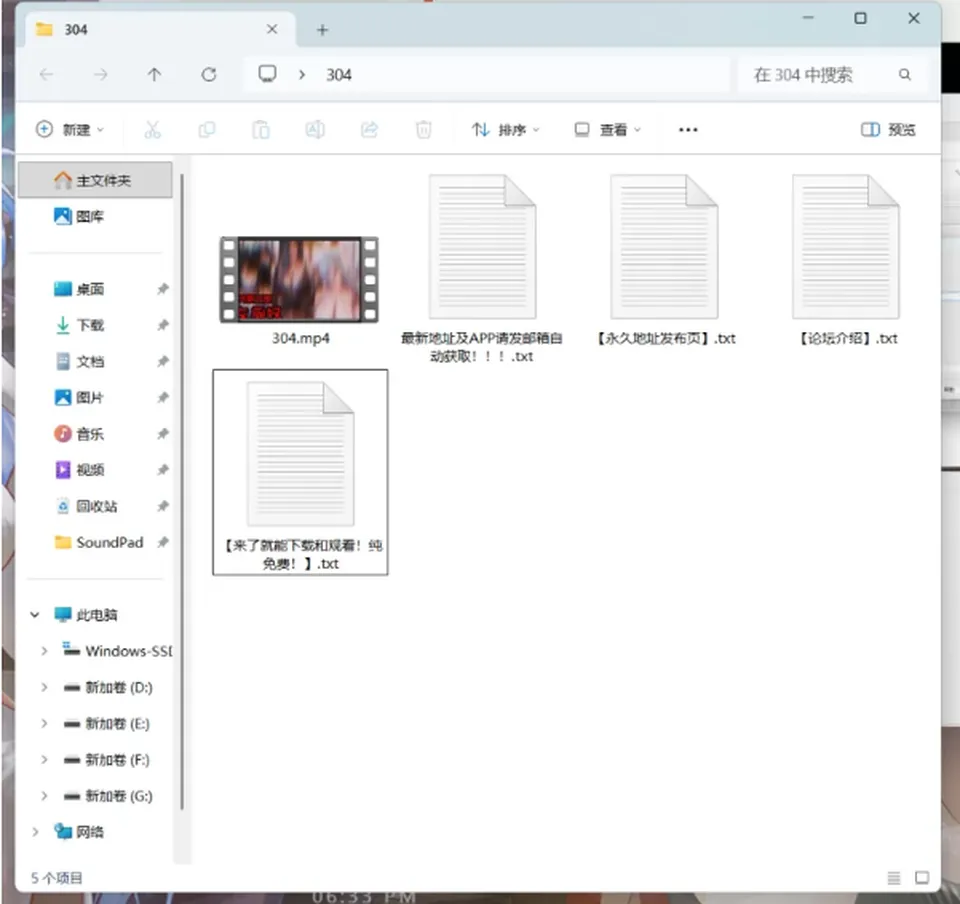The image size is (960, 904).
Task: Select the 【论坛介绍】.txt file
Action: click(x=848, y=261)
